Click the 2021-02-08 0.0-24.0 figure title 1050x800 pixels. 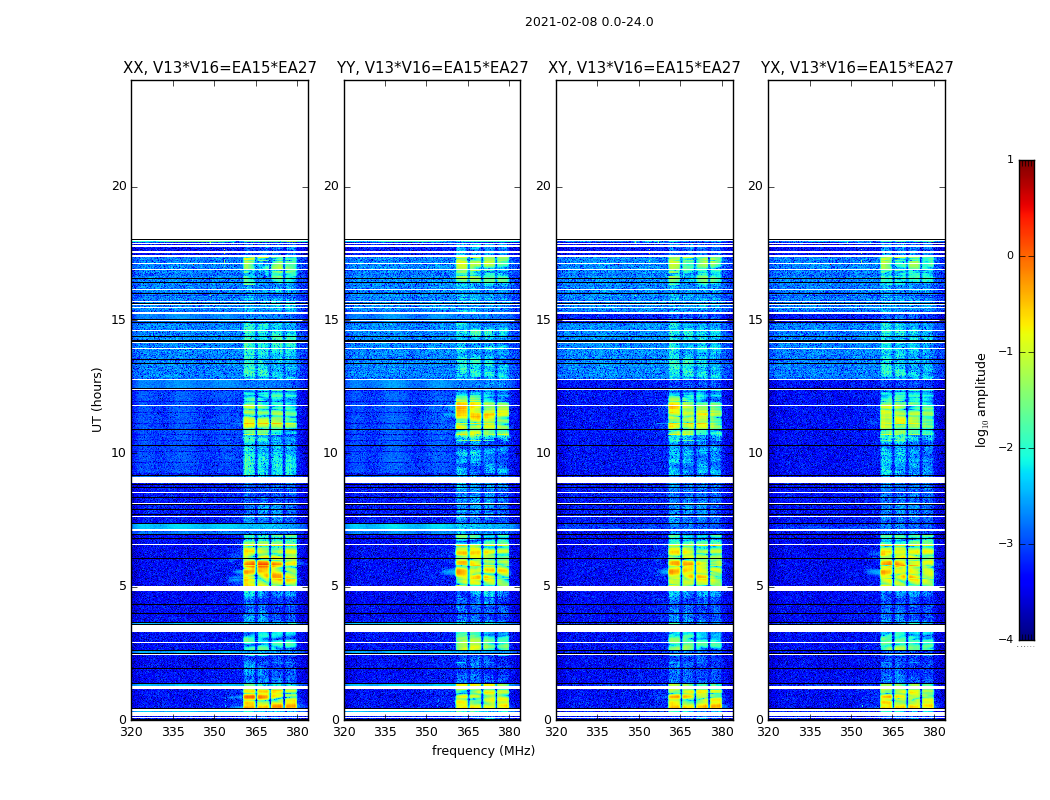[589, 22]
